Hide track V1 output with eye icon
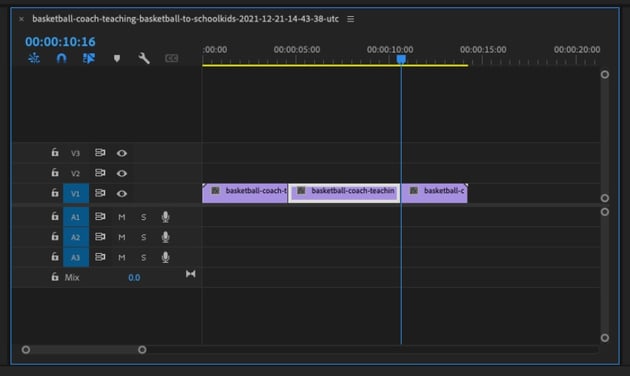This screenshot has height=376, width=630. (x=122, y=193)
